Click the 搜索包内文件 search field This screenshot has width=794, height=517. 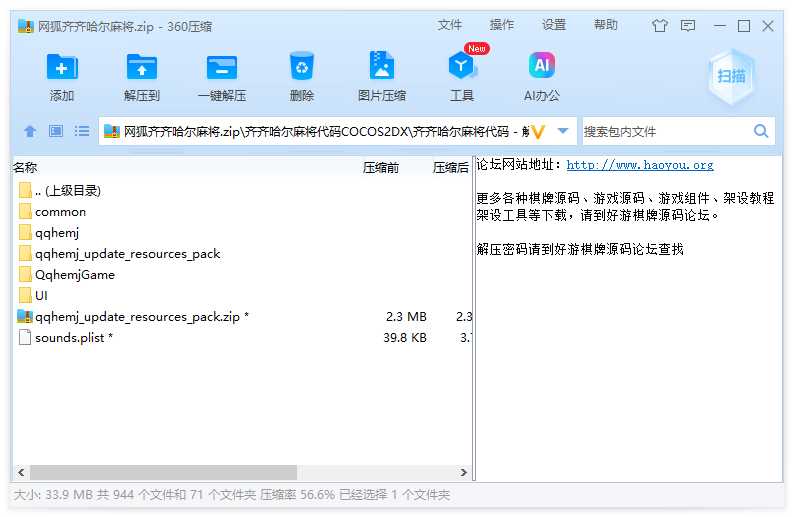(666, 132)
